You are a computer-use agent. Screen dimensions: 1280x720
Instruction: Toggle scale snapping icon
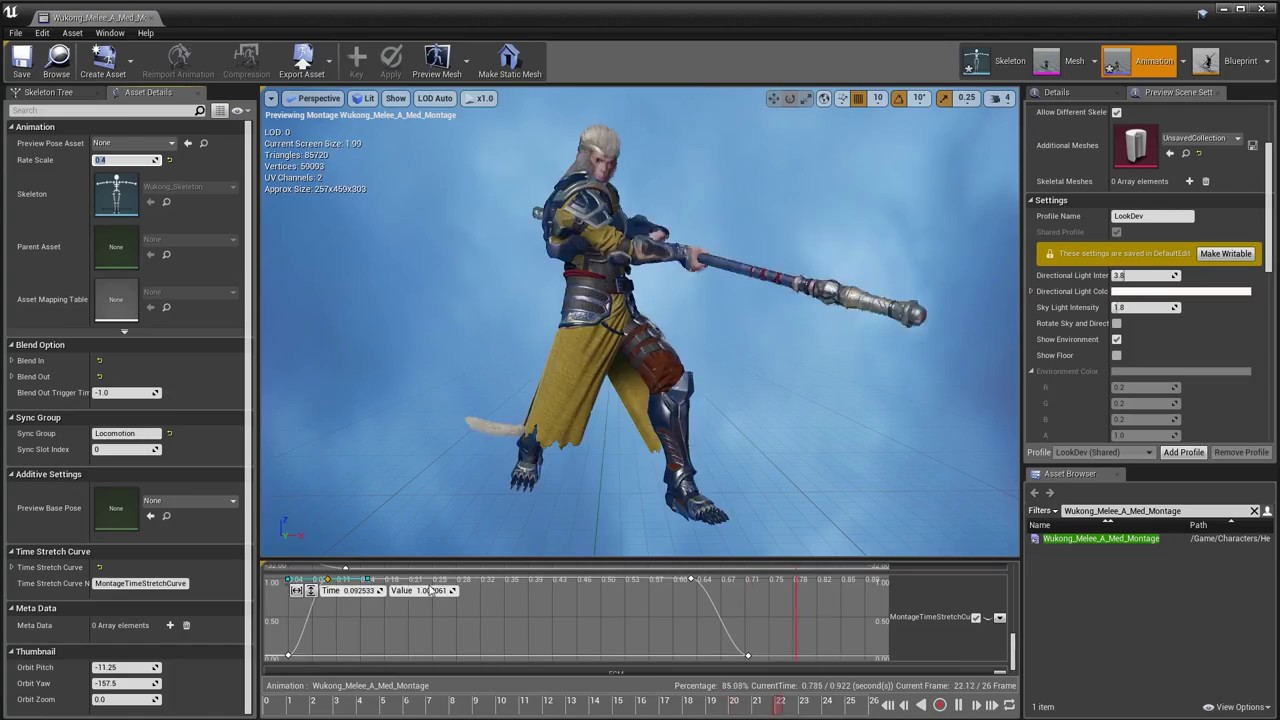(x=943, y=98)
